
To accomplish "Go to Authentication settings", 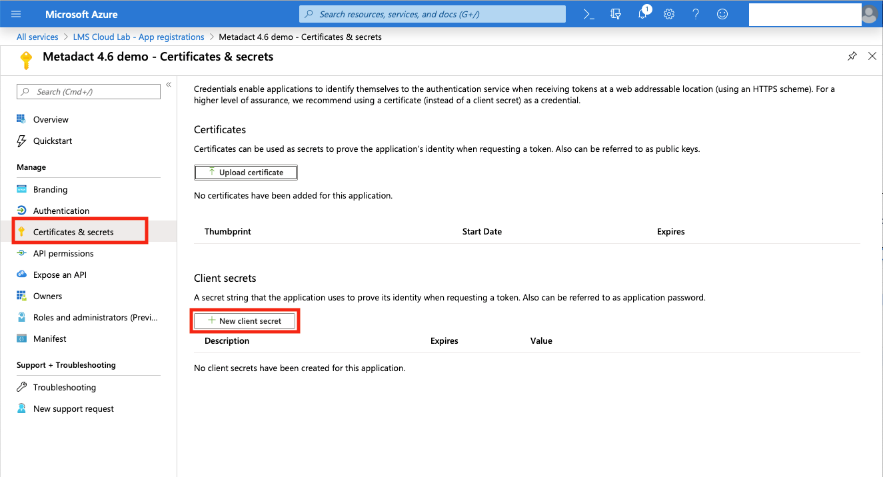I will tap(61, 211).
